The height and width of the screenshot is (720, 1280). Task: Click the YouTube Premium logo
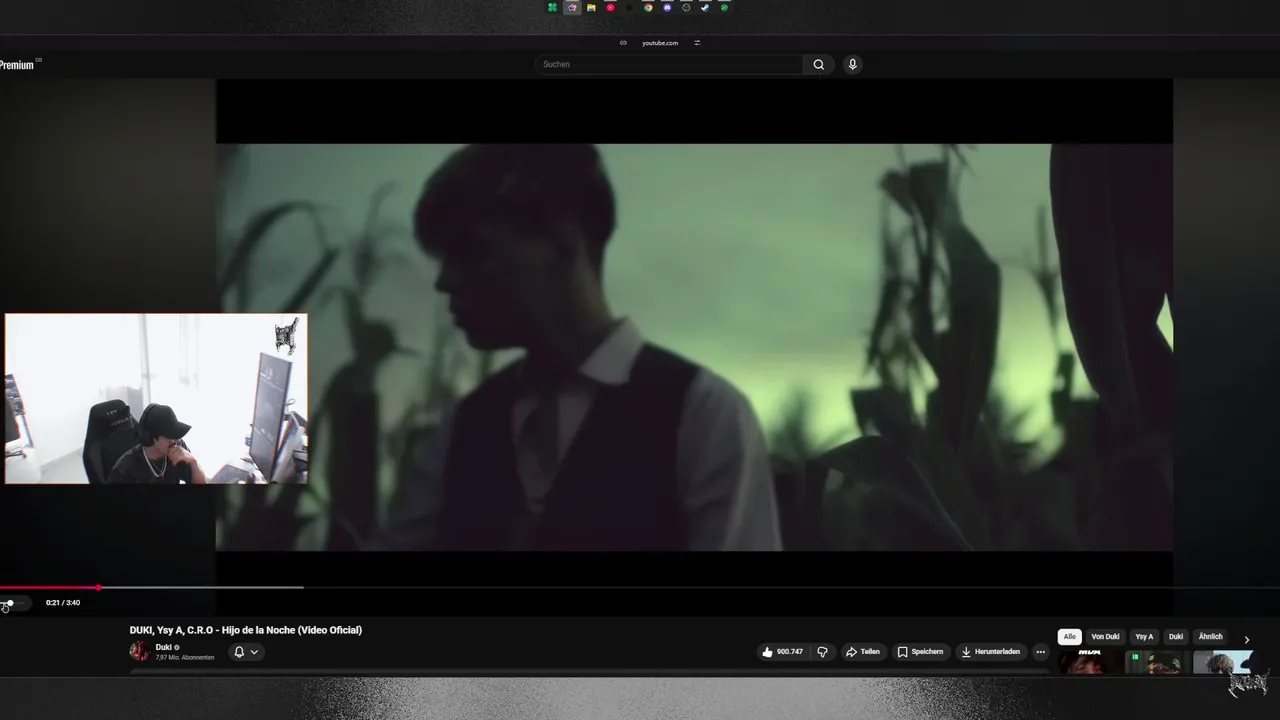(x=19, y=65)
